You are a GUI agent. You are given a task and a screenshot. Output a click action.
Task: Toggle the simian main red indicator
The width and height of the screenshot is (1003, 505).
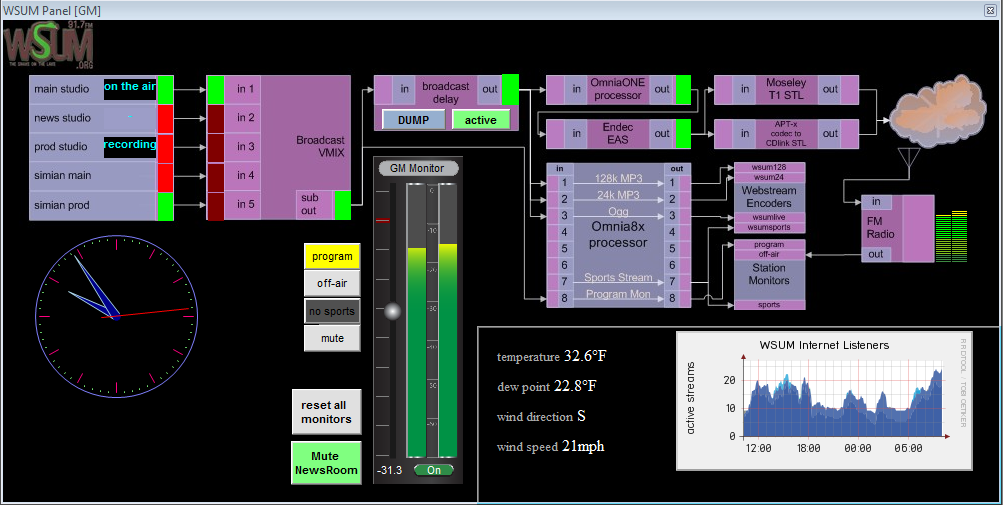coord(166,177)
